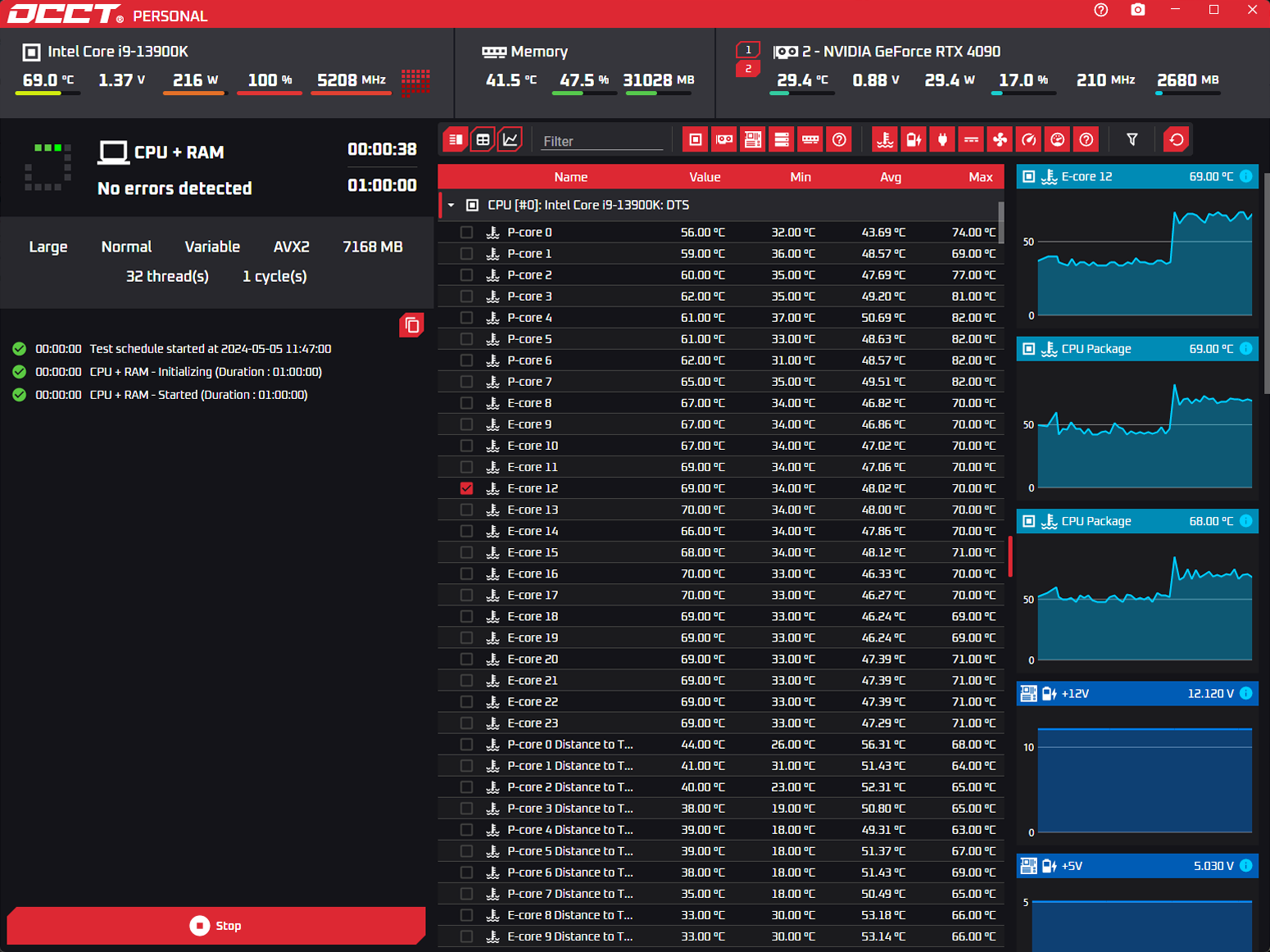Viewport: 1270px width, 952px height.
Task: Click the funnel filter icon
Action: point(1132,139)
